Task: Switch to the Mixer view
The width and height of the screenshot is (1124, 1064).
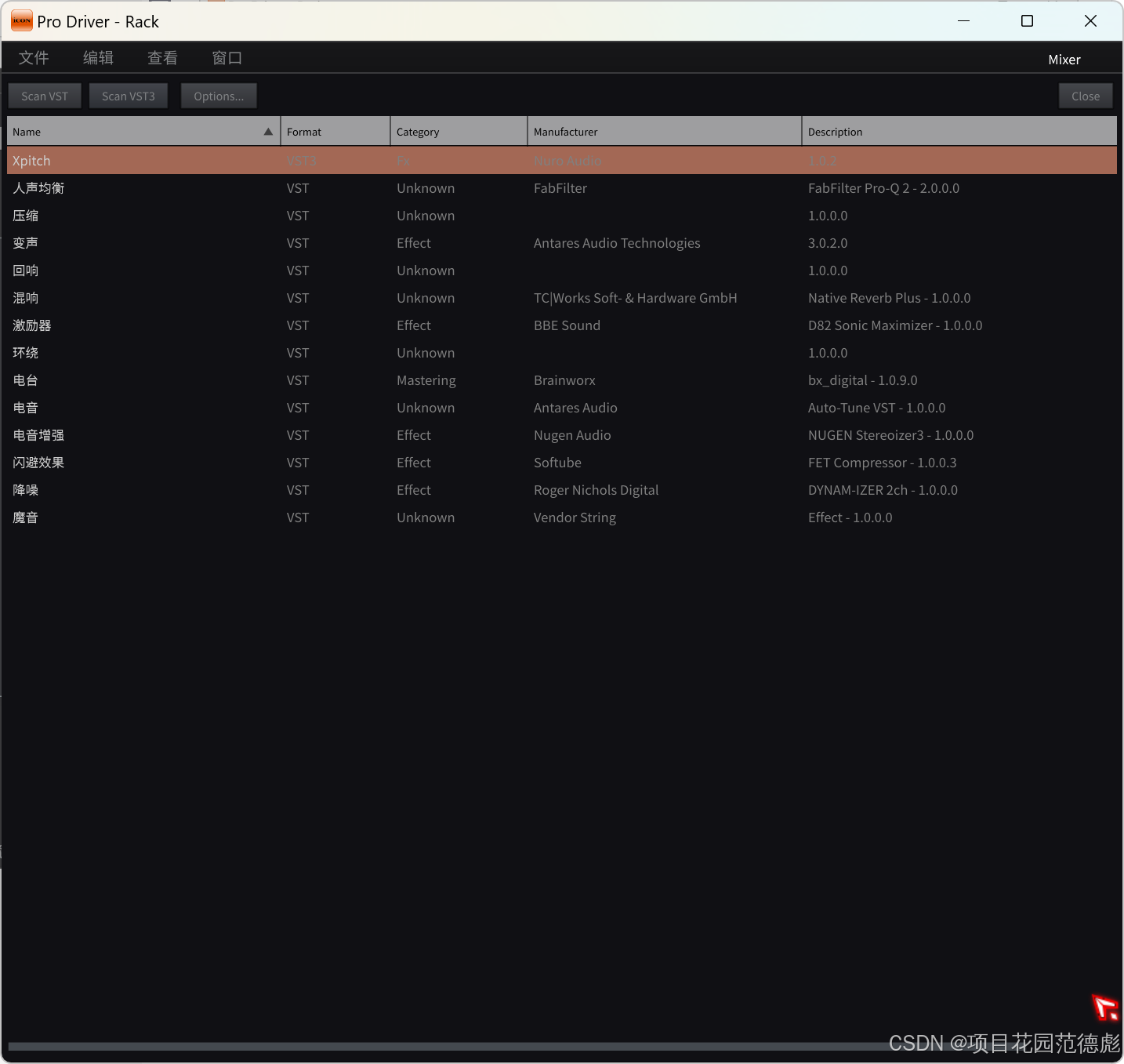Action: pos(1064,60)
